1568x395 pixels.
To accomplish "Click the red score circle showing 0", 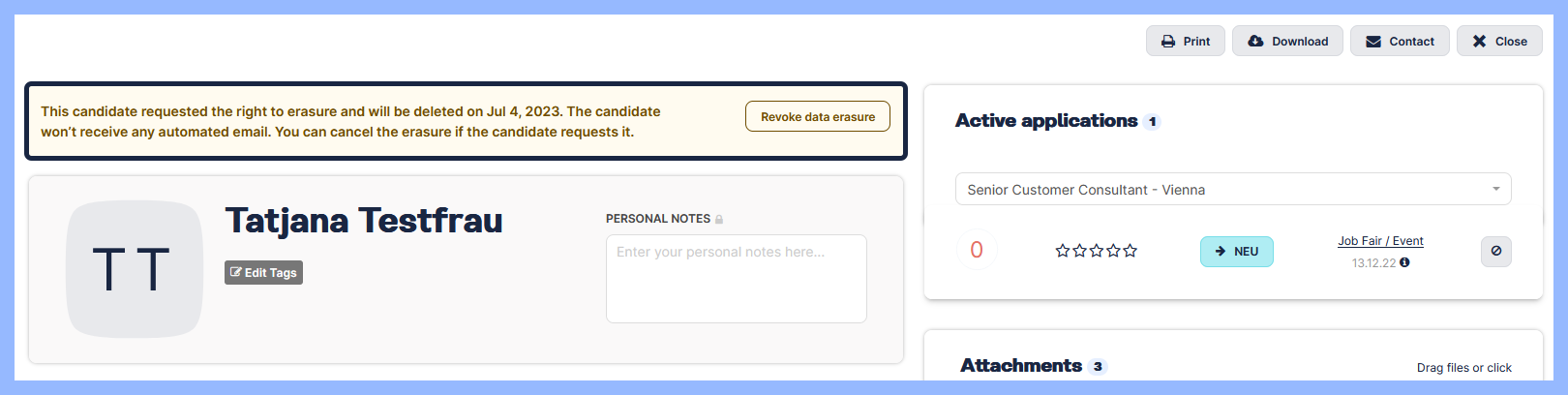I will click(x=977, y=251).
